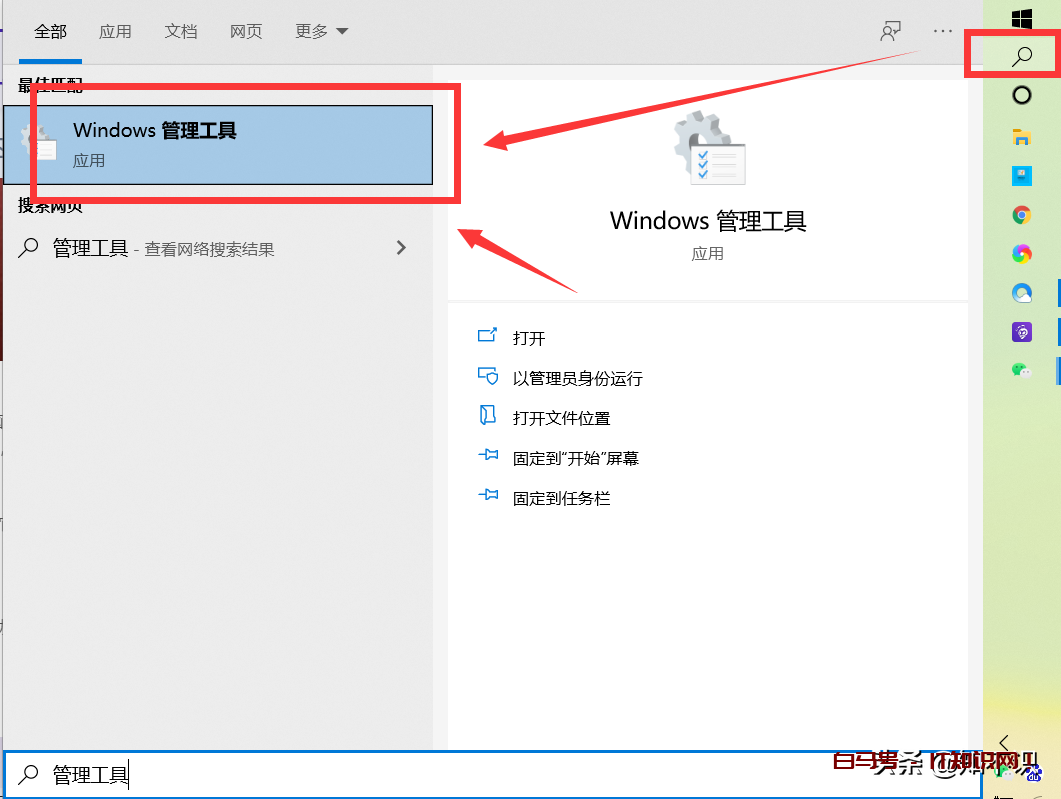
Task: Open the 更多 filter dropdown
Action: tap(320, 31)
